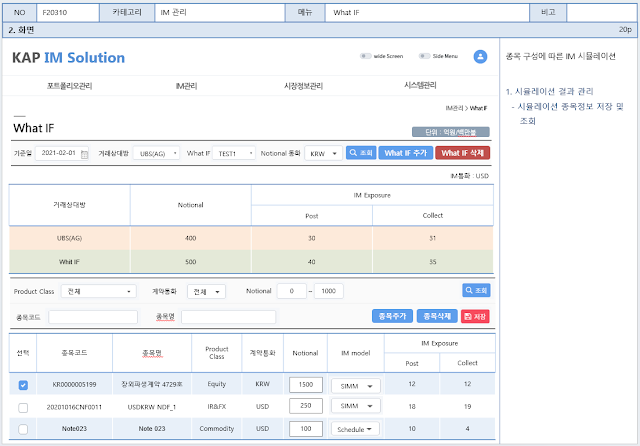Image resolution: width=640 pixels, height=446 pixels.
Task: Open the 시스템관리 menu
Action: click(x=420, y=85)
